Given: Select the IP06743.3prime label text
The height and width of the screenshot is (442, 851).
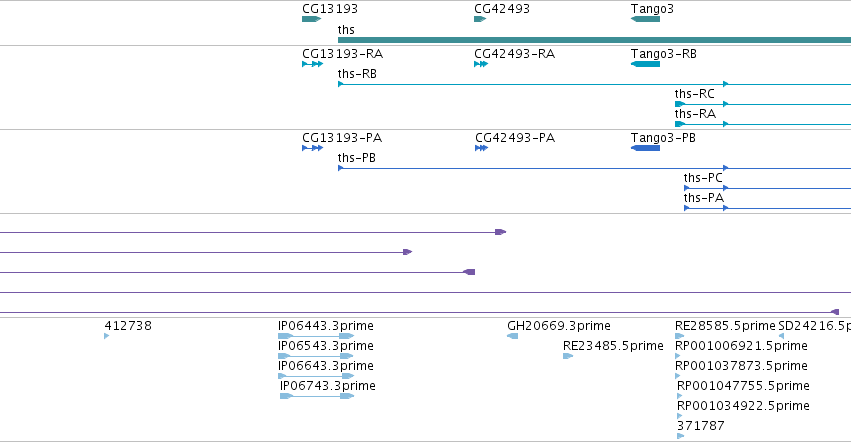Looking at the screenshot, I should click(328, 386).
